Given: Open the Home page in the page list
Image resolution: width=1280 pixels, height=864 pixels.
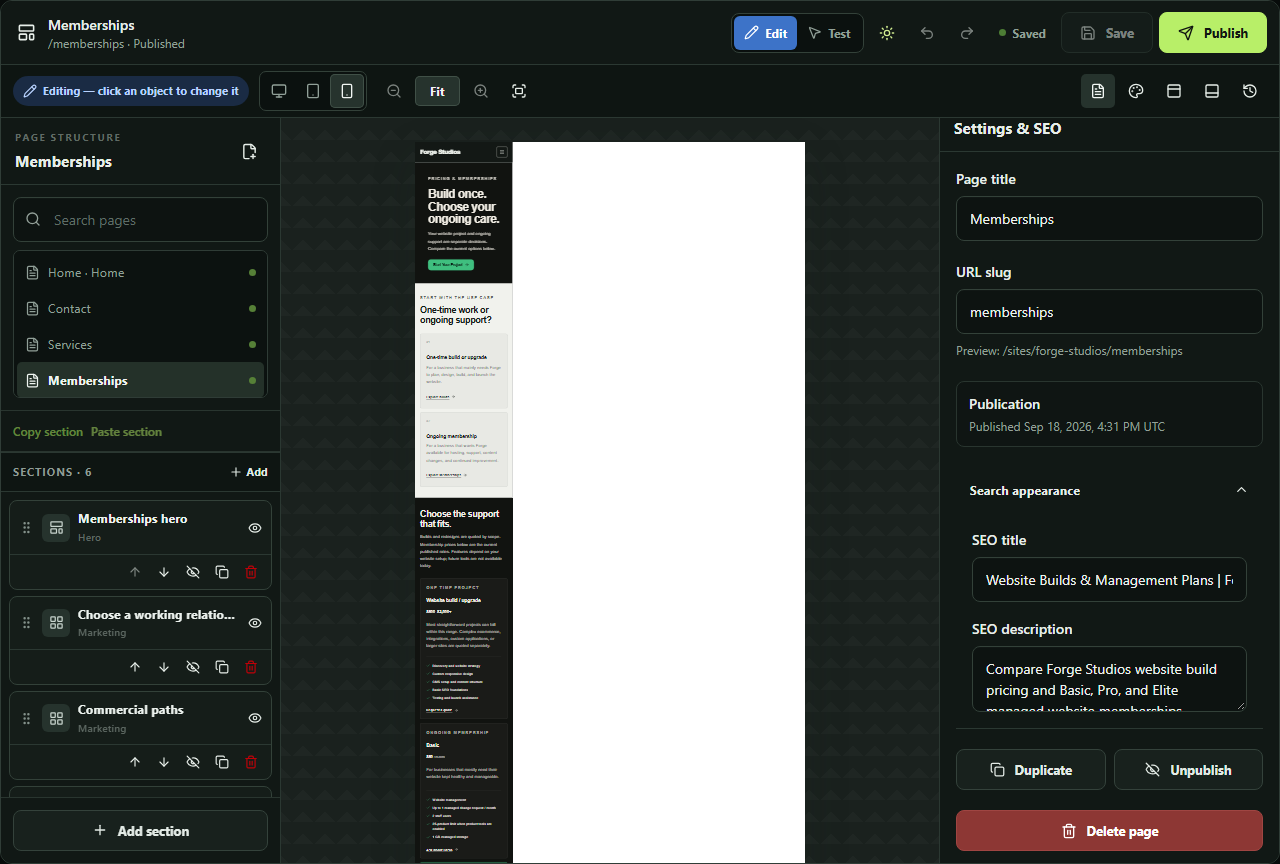Looking at the screenshot, I should tap(141, 273).
